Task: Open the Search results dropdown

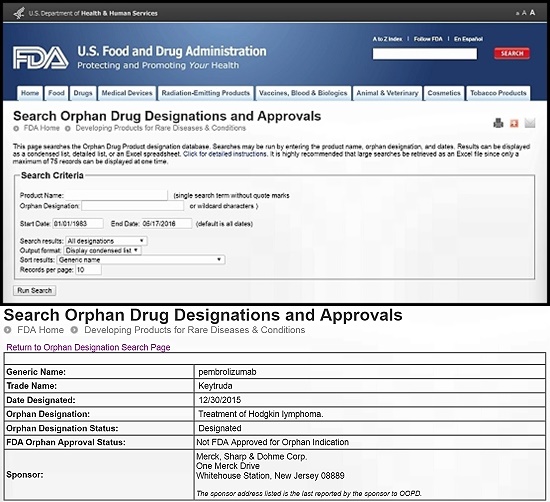Action: [x=106, y=241]
